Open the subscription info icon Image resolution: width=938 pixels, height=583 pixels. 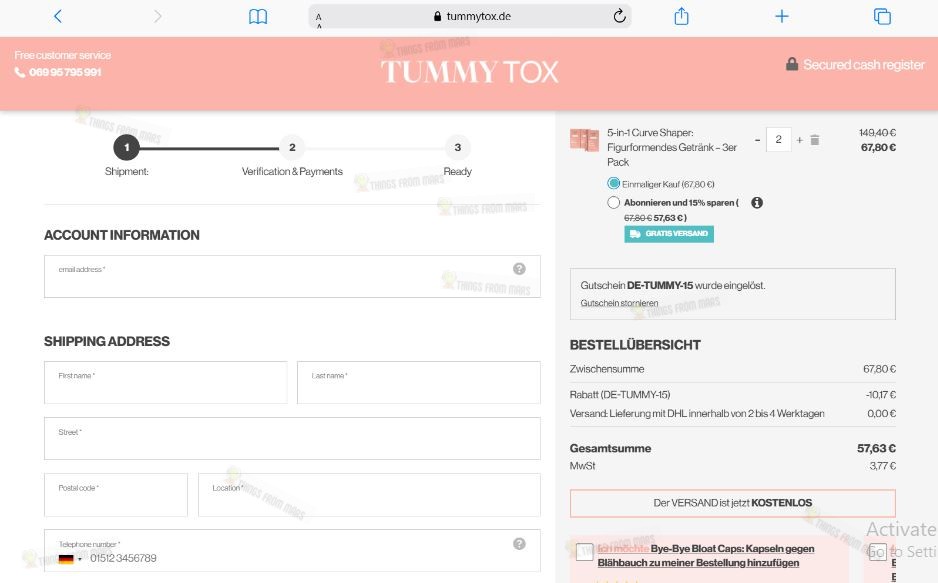coord(757,203)
